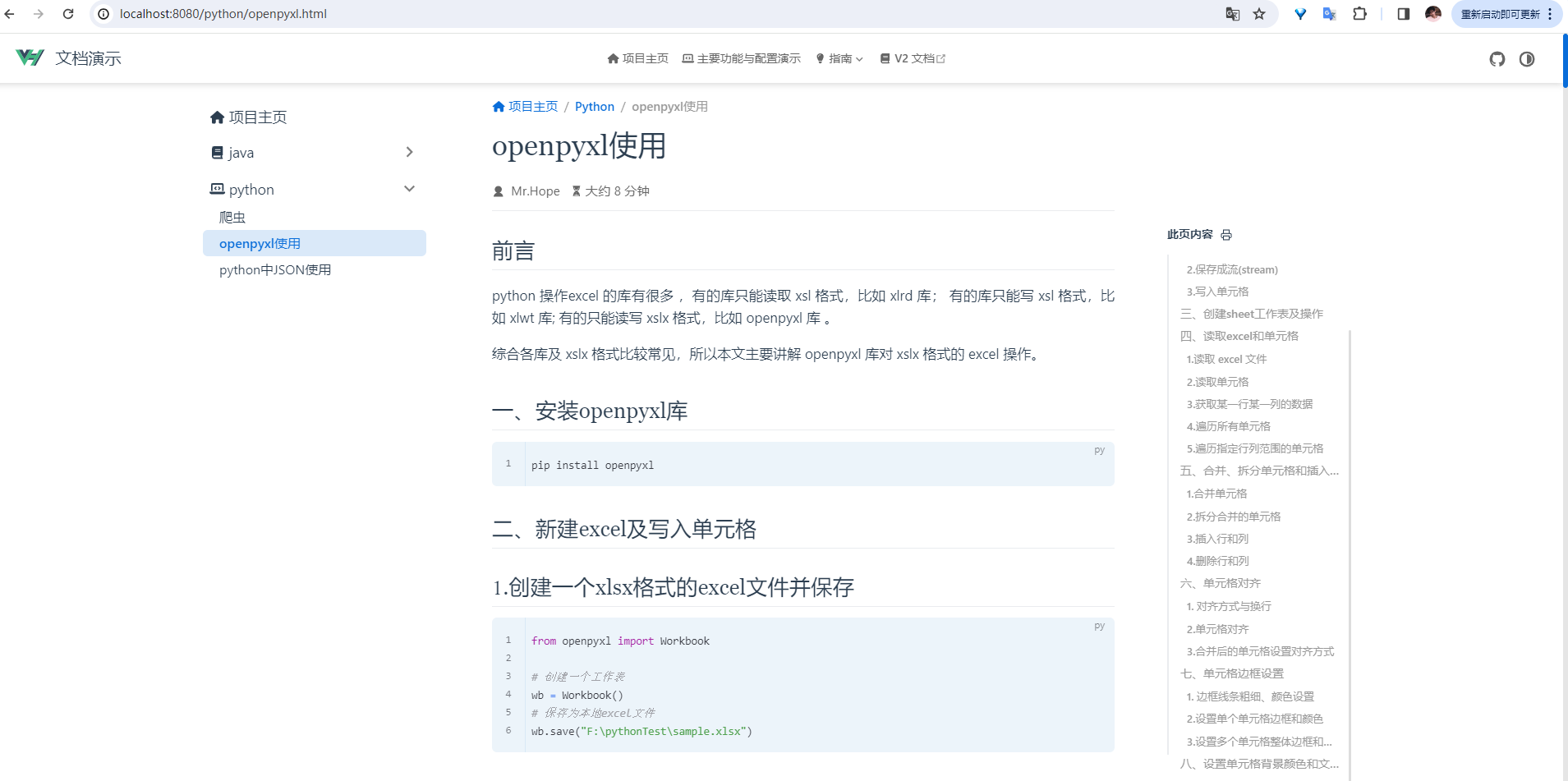Collapse the python sidebar group
The height and width of the screenshot is (781, 1568).
pos(314,190)
